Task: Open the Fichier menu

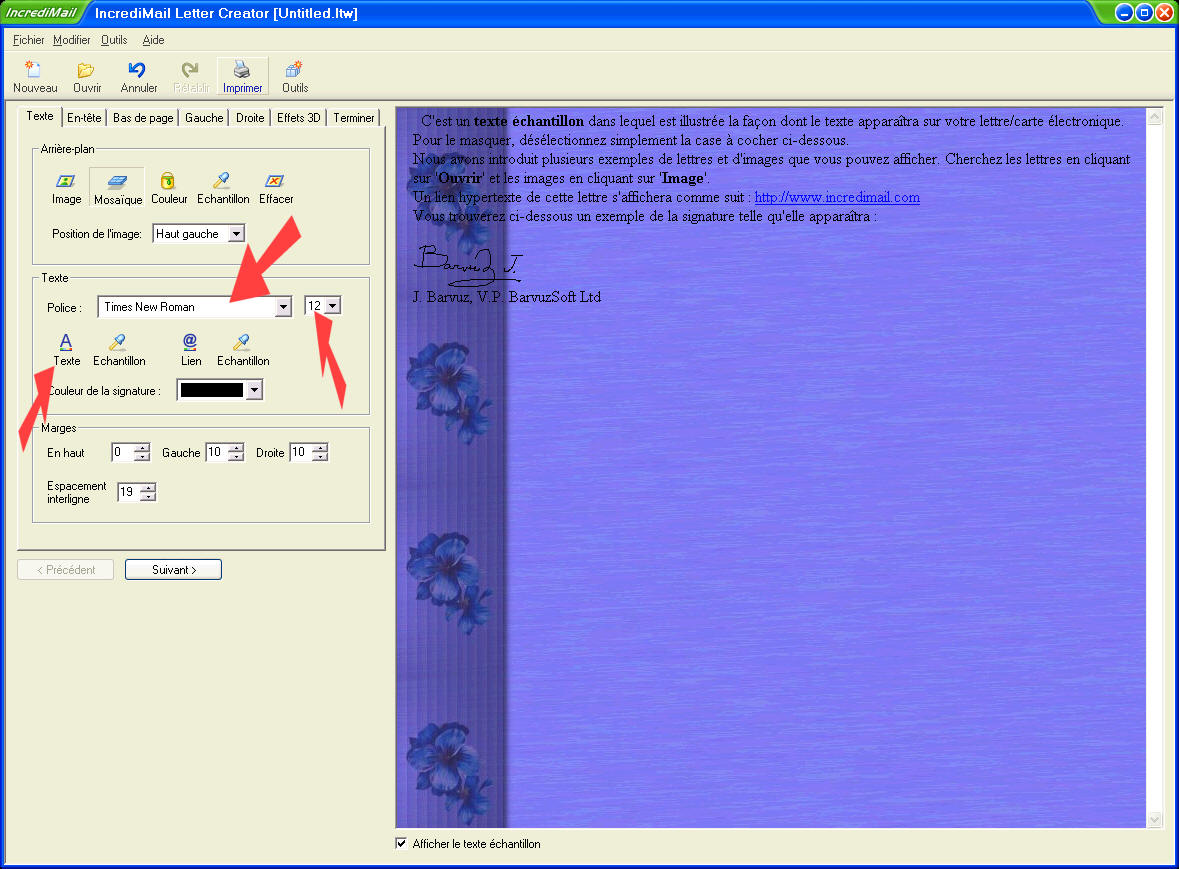Action: [28, 40]
